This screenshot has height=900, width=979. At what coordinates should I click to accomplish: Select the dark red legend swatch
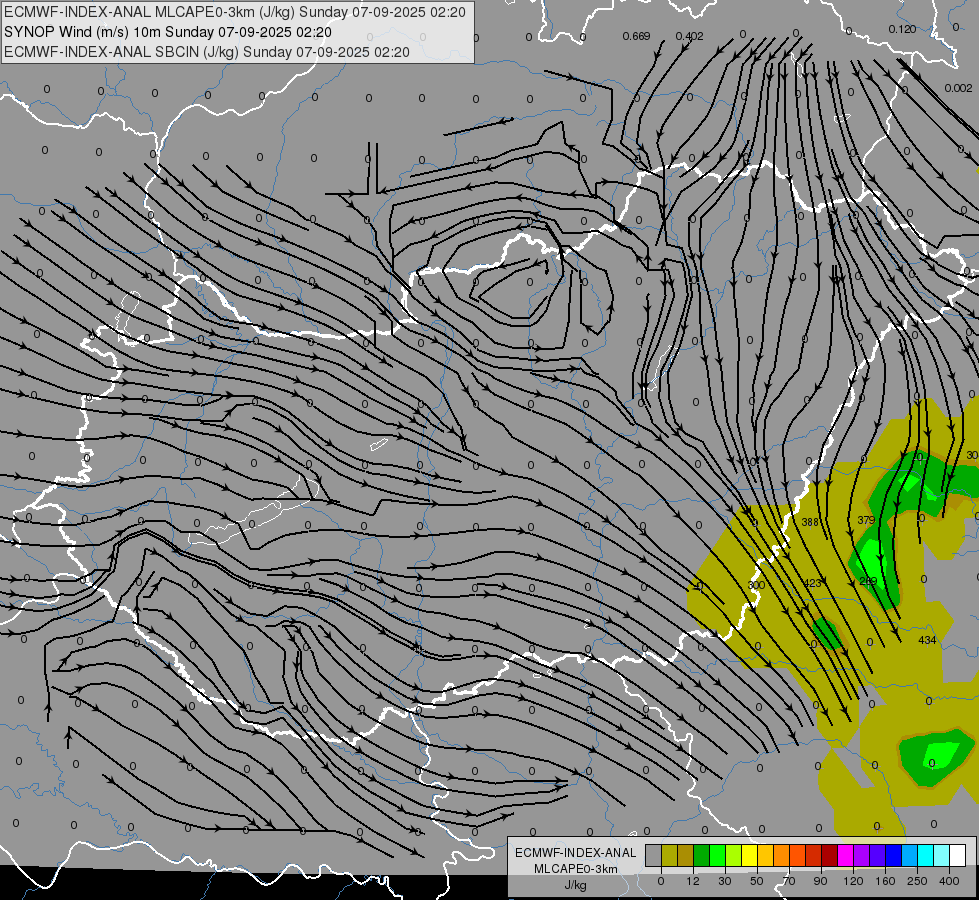(x=830, y=855)
